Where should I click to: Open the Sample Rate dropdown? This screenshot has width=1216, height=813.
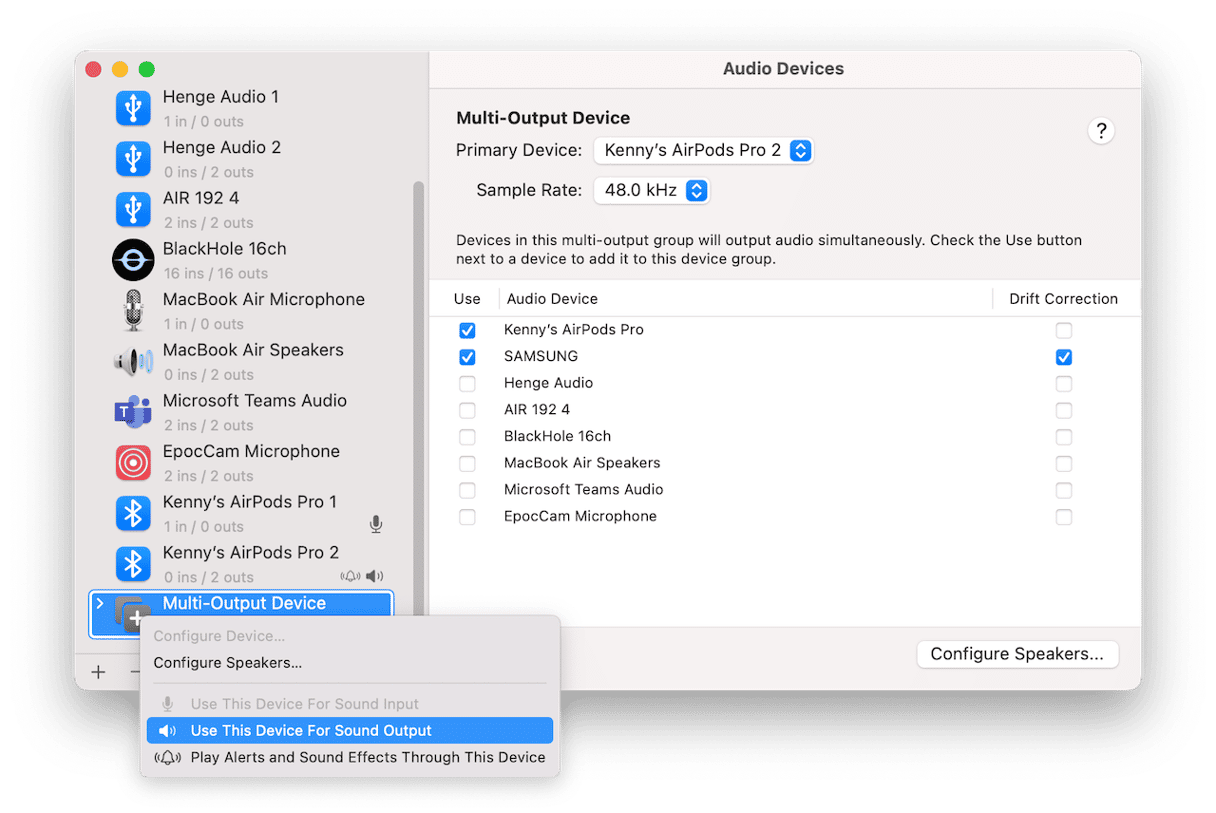[651, 190]
